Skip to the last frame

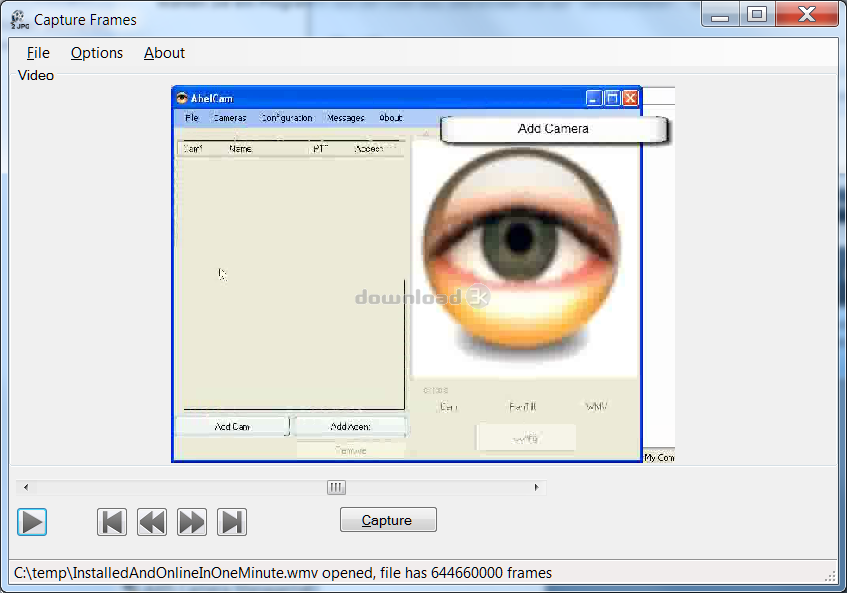click(232, 522)
